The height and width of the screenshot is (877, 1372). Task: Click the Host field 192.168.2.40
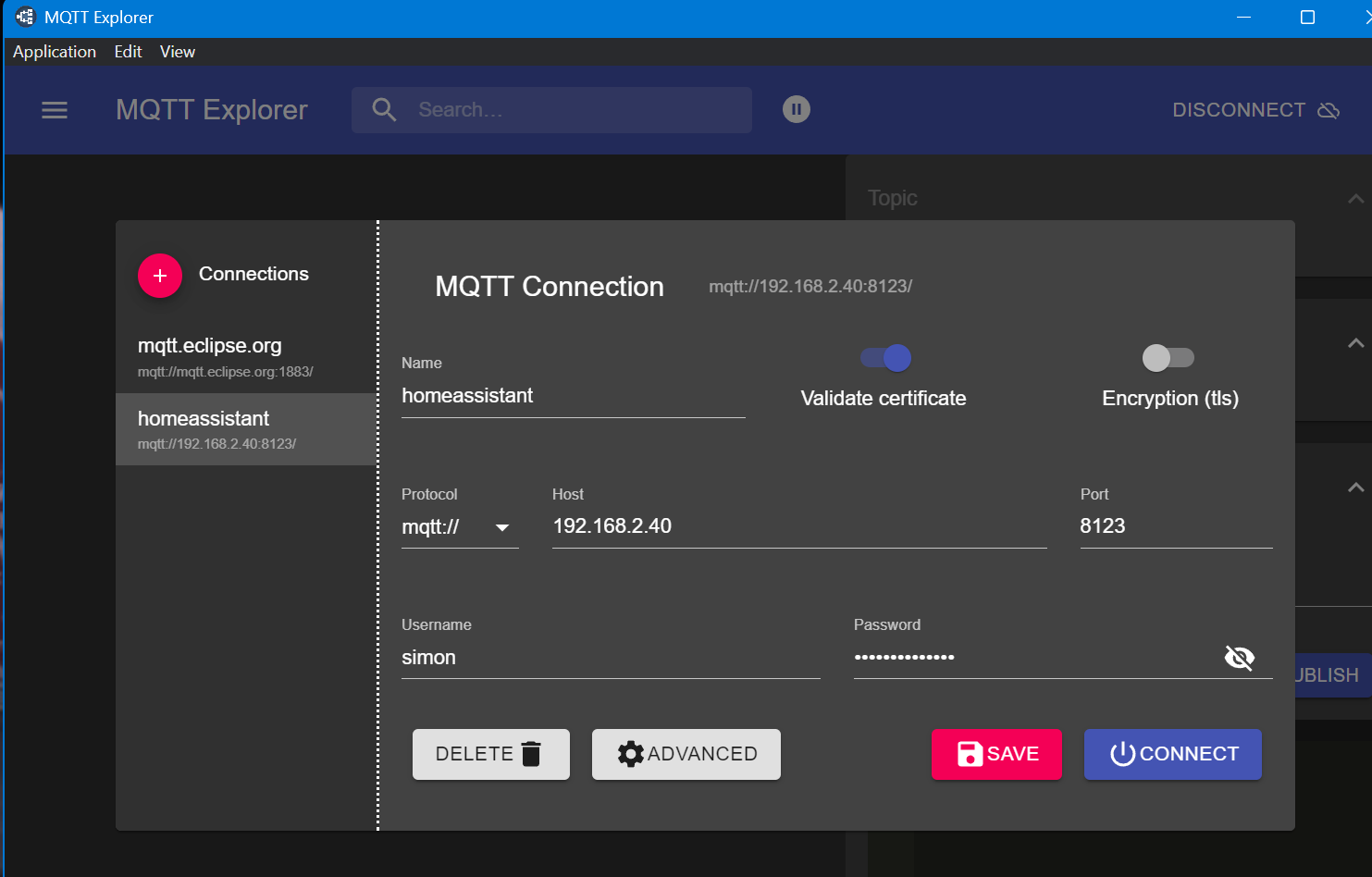click(x=799, y=527)
